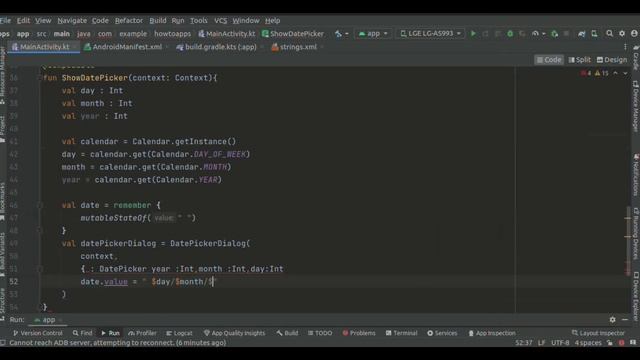The image size is (640, 360).
Task: Open the Logcat tool window
Action: click(x=179, y=333)
